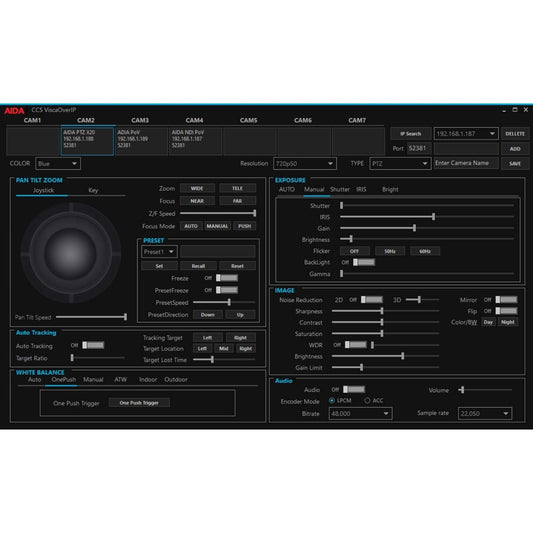Open the Sample rate dropdown

(485, 413)
